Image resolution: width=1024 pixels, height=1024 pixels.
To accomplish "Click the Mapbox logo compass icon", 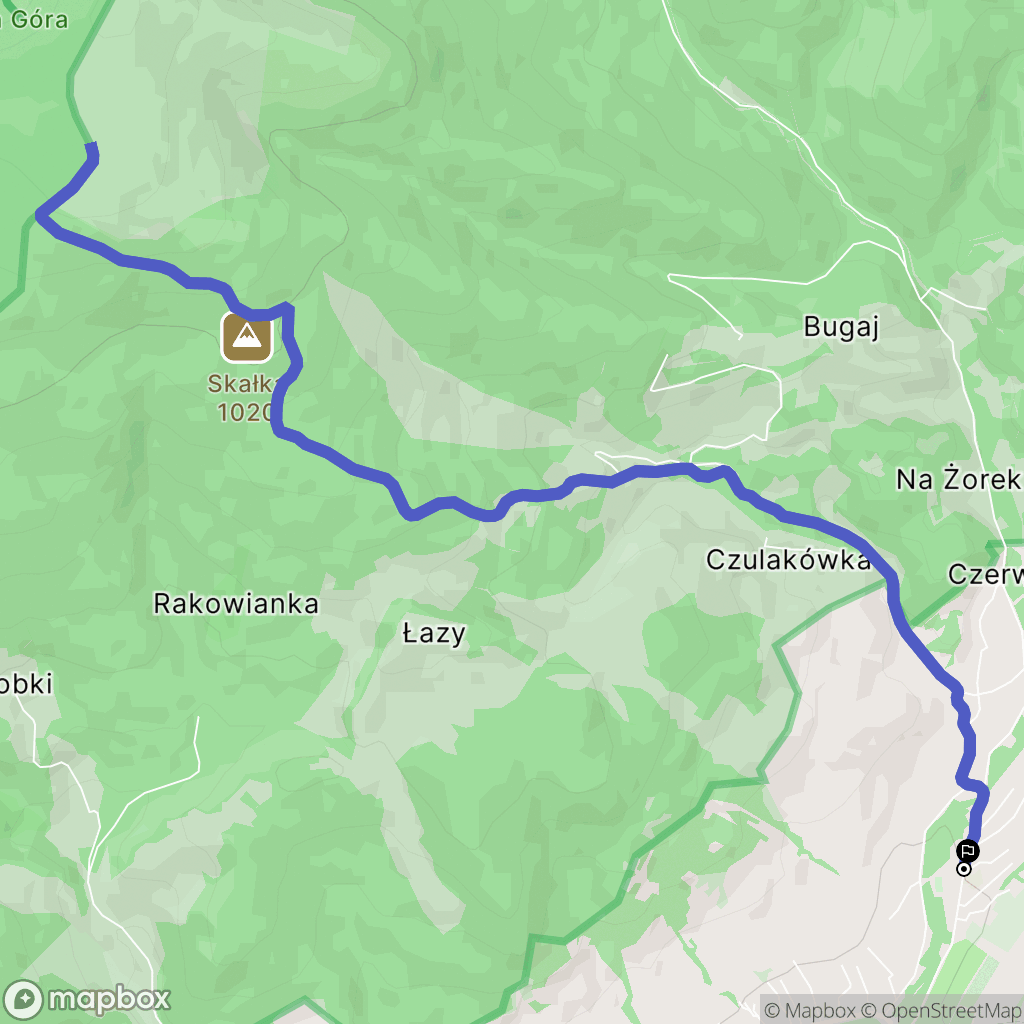I will [x=24, y=1000].
